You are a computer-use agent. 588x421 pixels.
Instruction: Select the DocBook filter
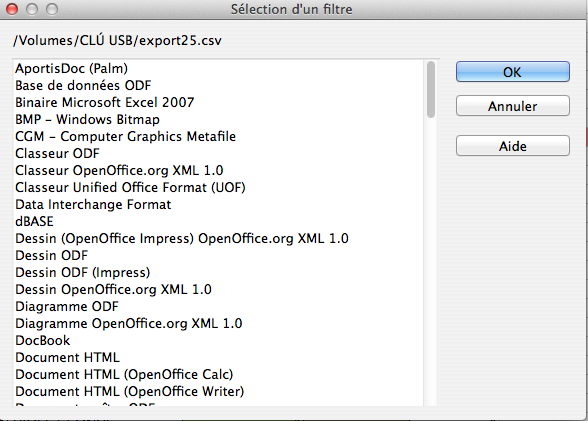(42, 340)
